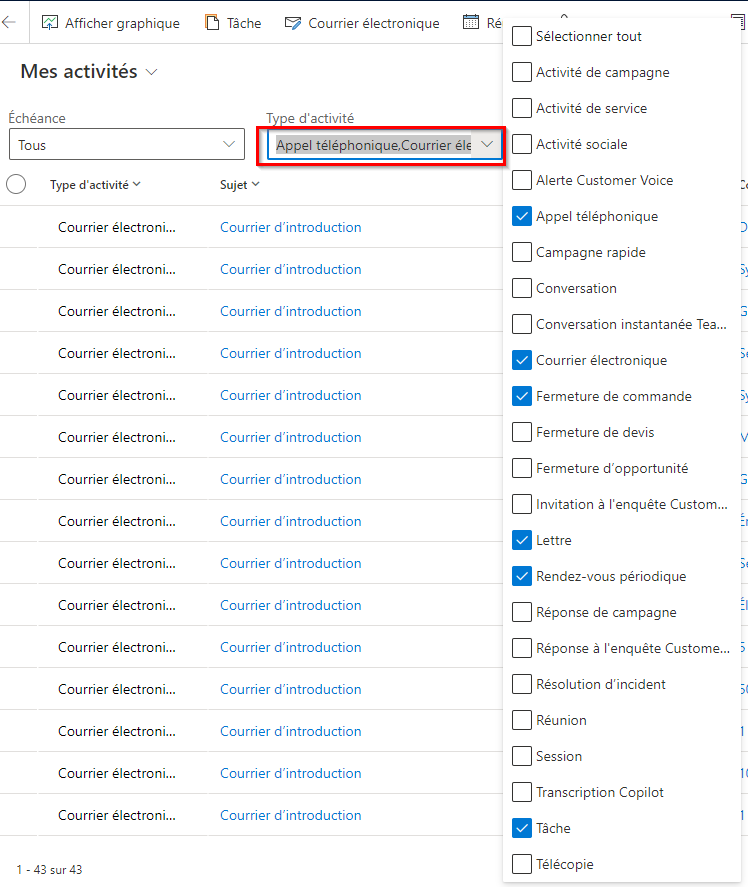748x887 pixels.
Task: Click the back arrow icon
Action: tap(9, 23)
